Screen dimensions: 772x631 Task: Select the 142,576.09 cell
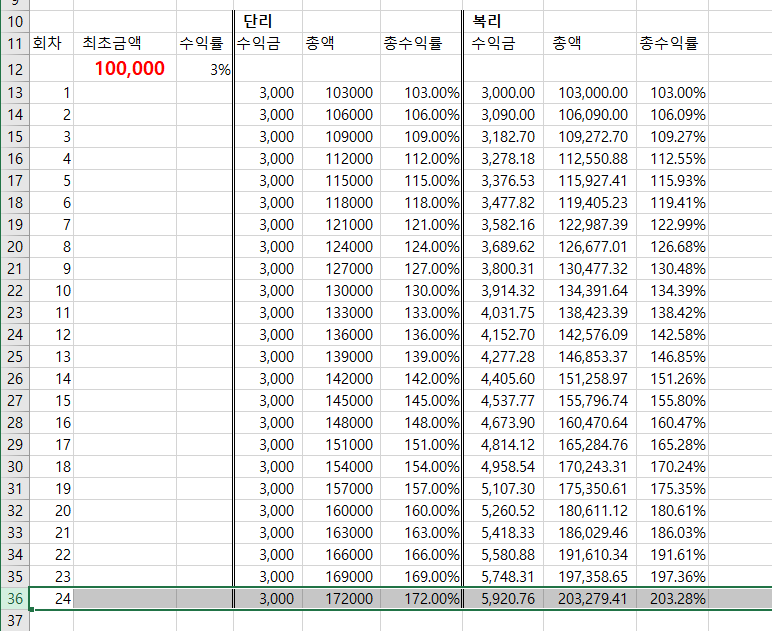(590, 335)
